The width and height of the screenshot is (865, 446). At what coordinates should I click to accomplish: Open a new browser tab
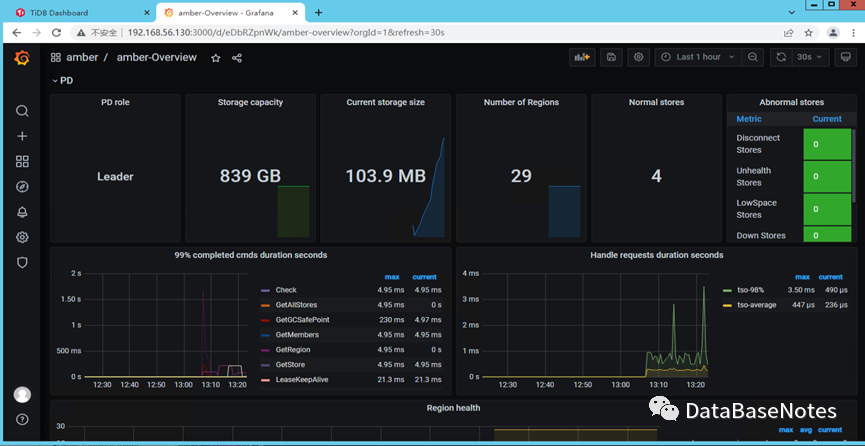click(318, 13)
